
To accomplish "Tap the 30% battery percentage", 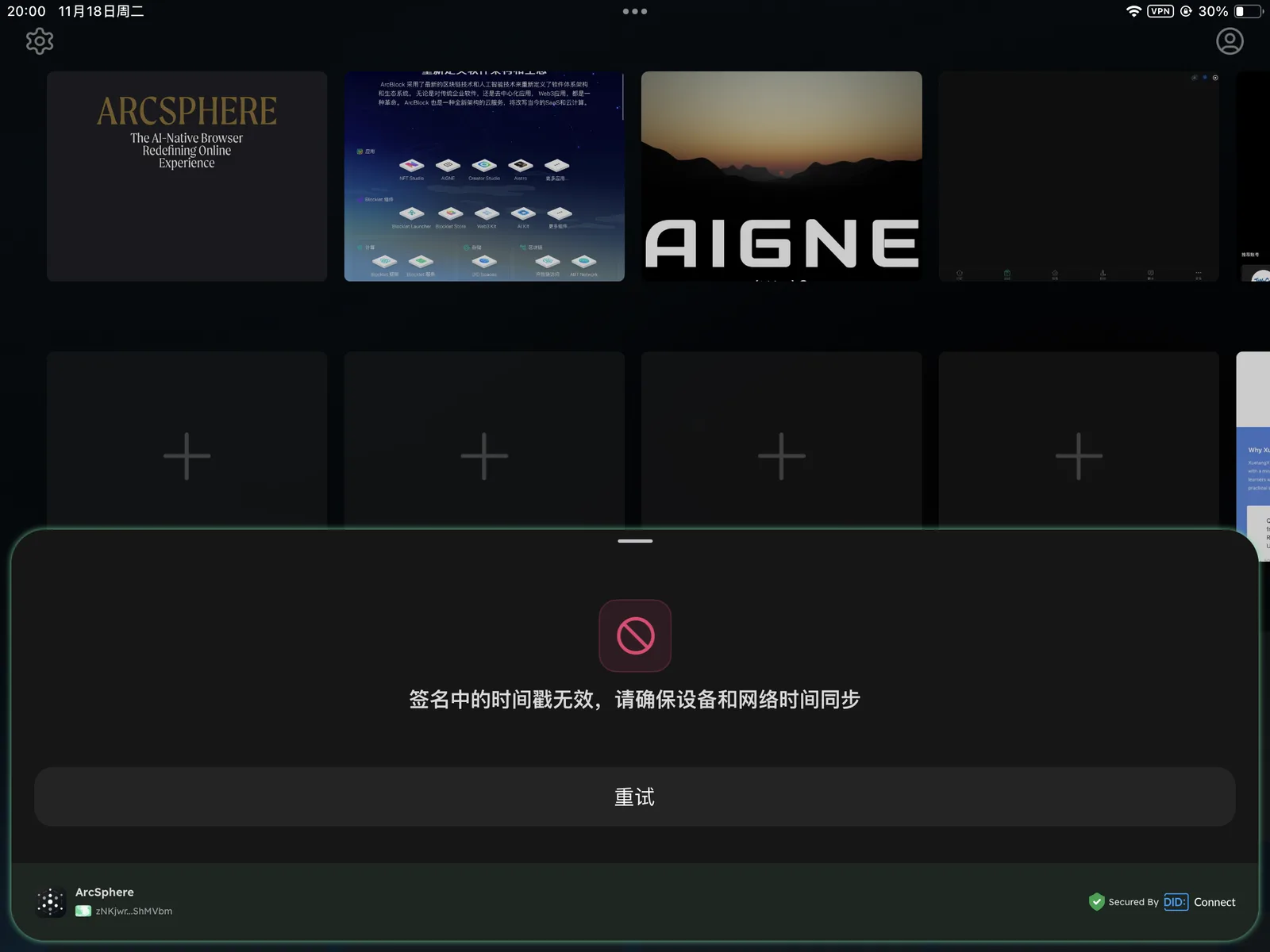I will click(1213, 11).
